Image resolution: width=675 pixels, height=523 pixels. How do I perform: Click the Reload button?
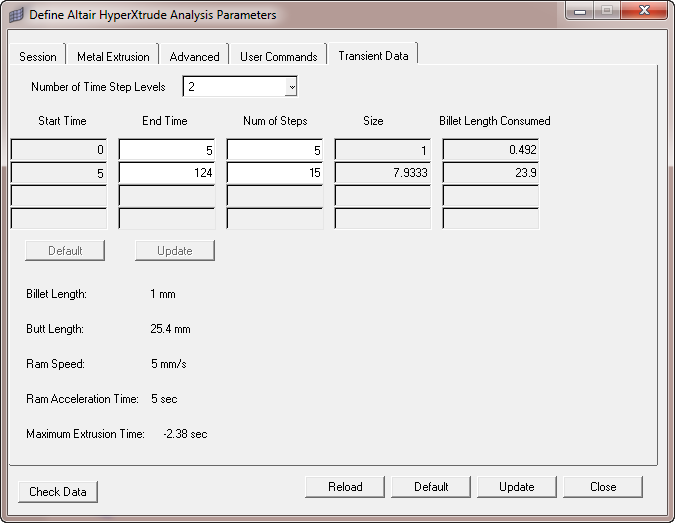(345, 487)
